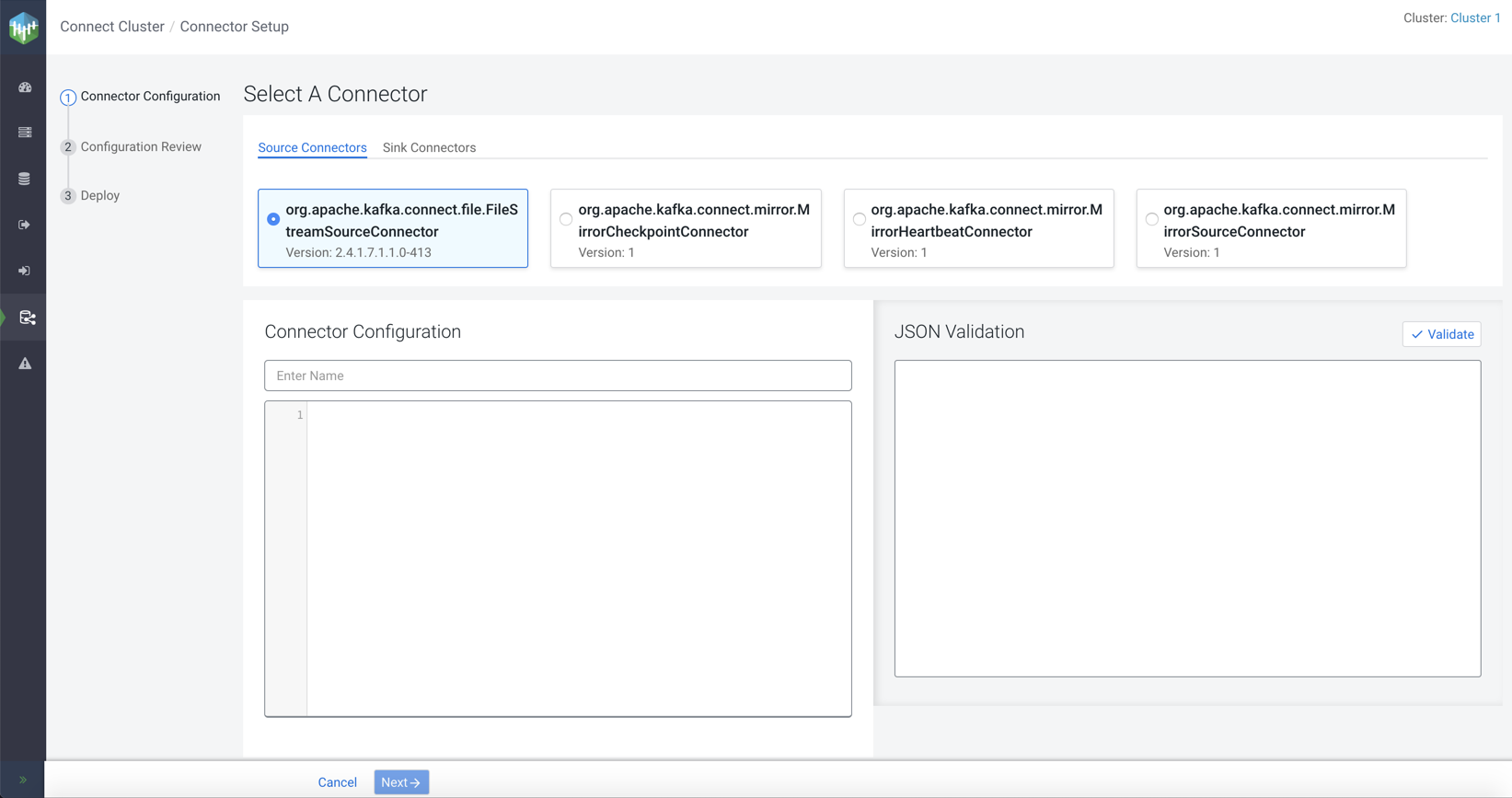The image size is (1512, 798).
Task: Open the Brokers sidebar icon
Action: (x=25, y=133)
